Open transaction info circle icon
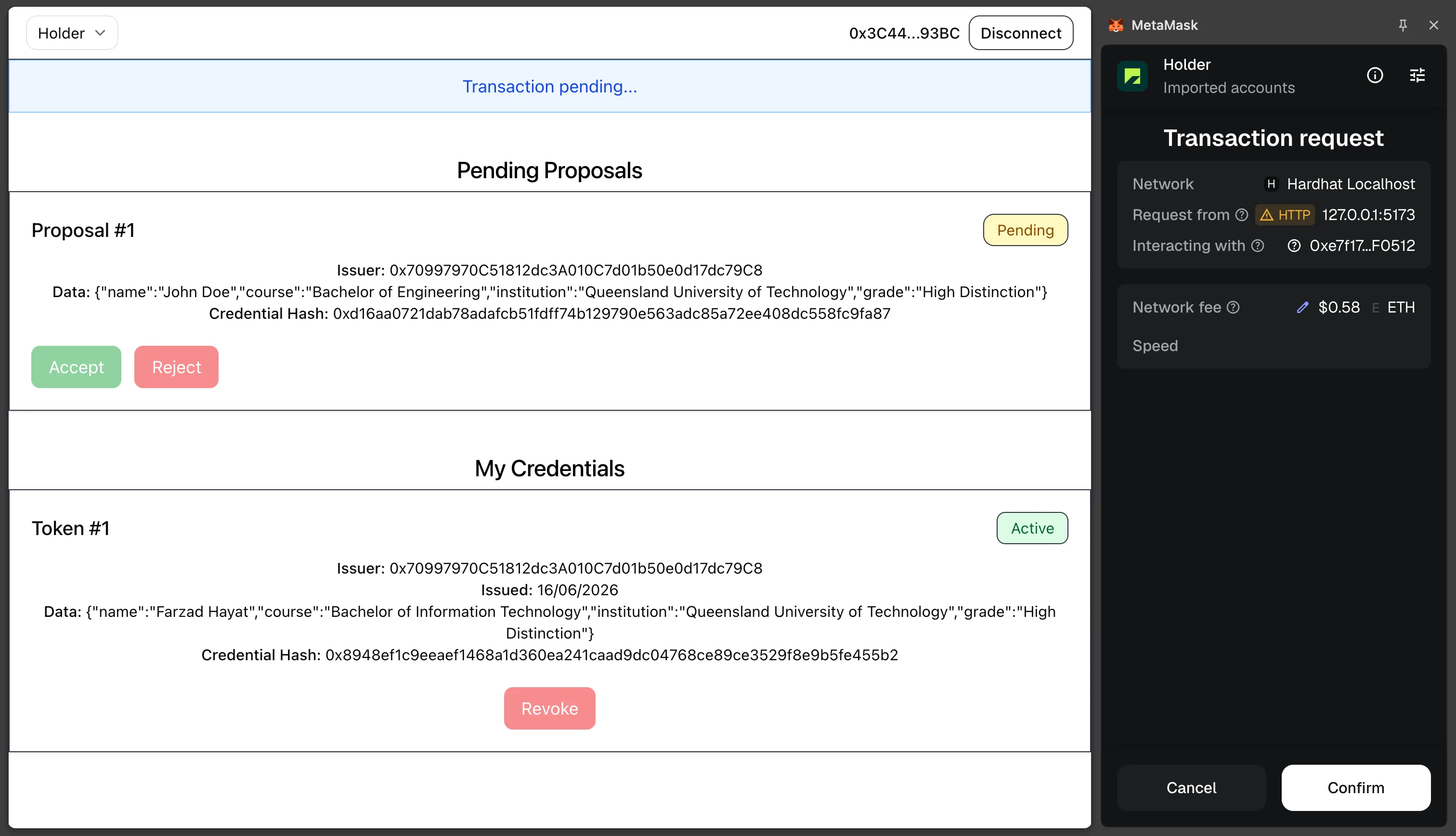Viewport: 1456px width, 836px height. [x=1375, y=75]
